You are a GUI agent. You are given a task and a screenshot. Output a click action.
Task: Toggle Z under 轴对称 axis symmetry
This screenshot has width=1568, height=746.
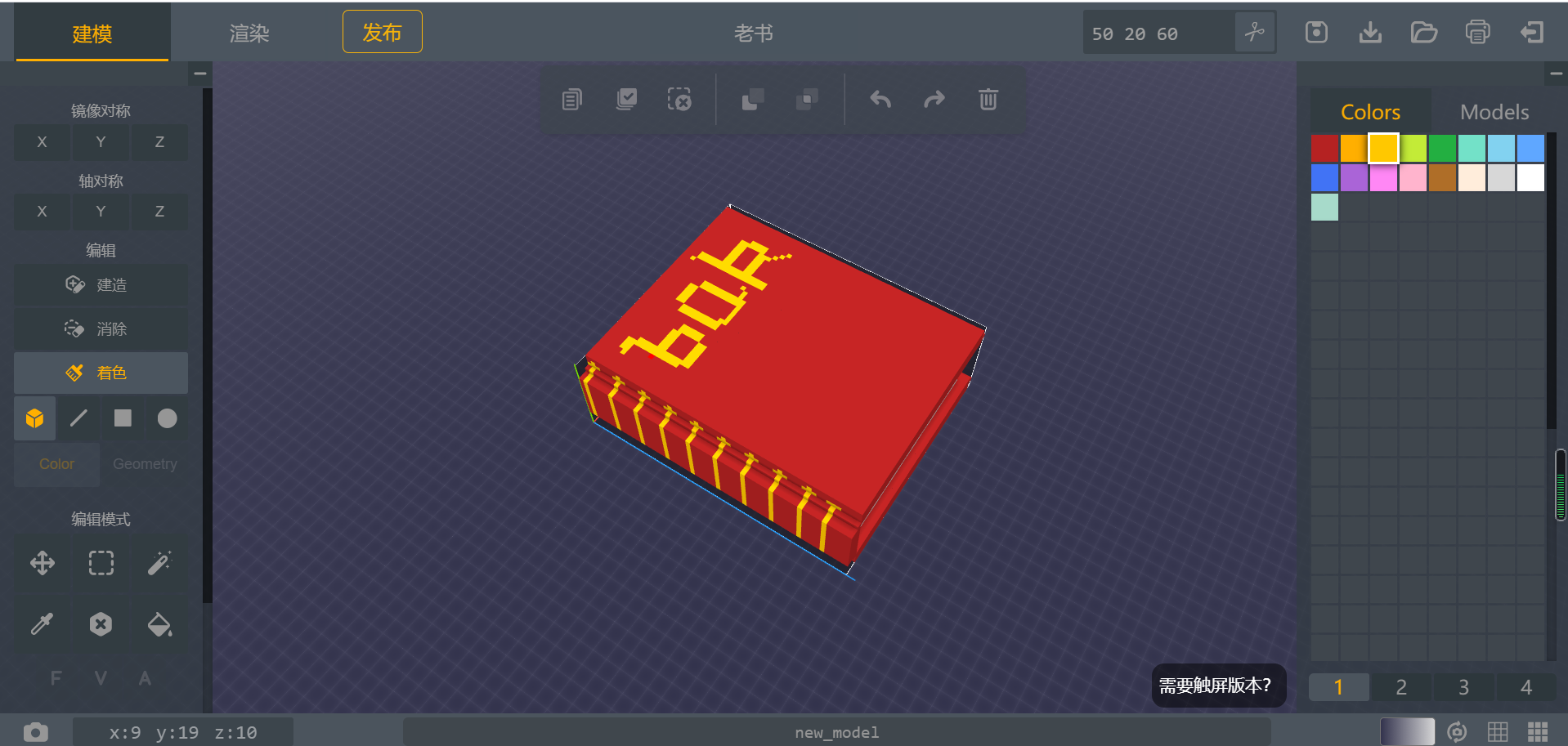coord(159,212)
